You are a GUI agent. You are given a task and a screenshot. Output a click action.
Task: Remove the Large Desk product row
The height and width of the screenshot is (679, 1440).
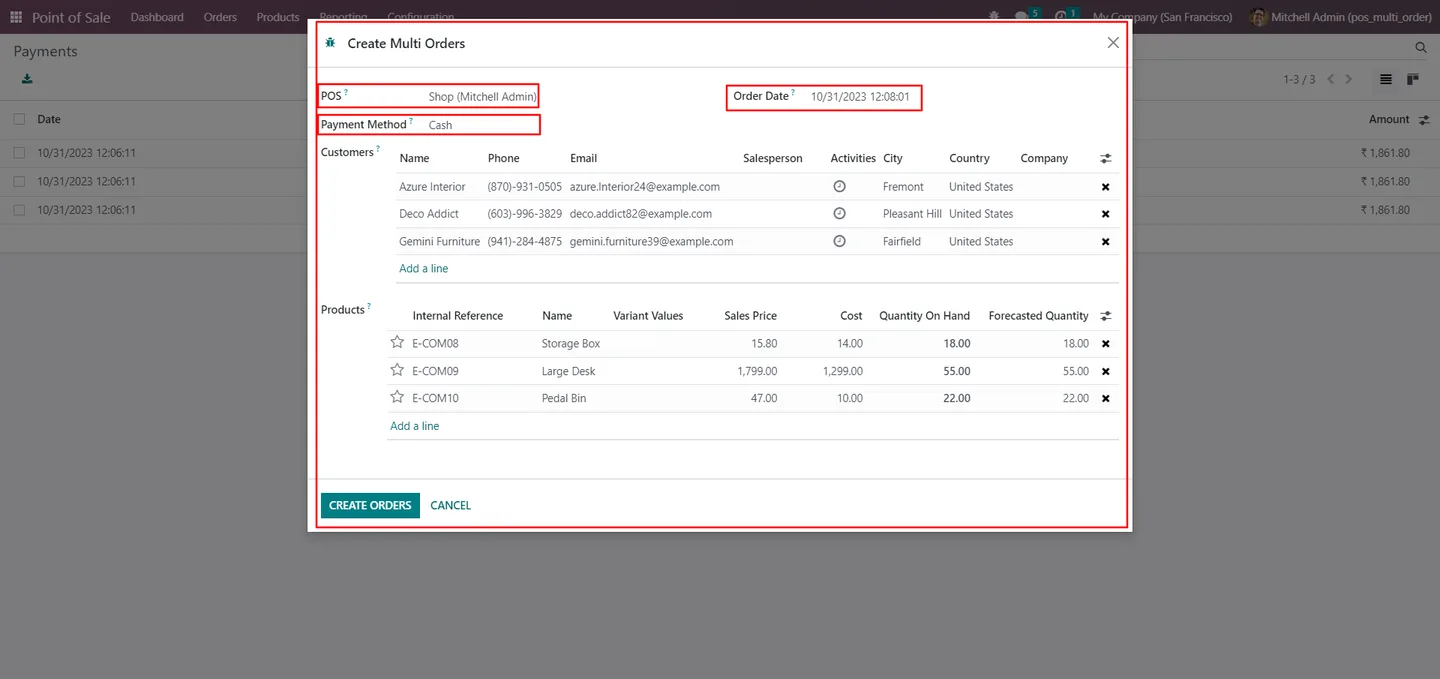(1105, 371)
